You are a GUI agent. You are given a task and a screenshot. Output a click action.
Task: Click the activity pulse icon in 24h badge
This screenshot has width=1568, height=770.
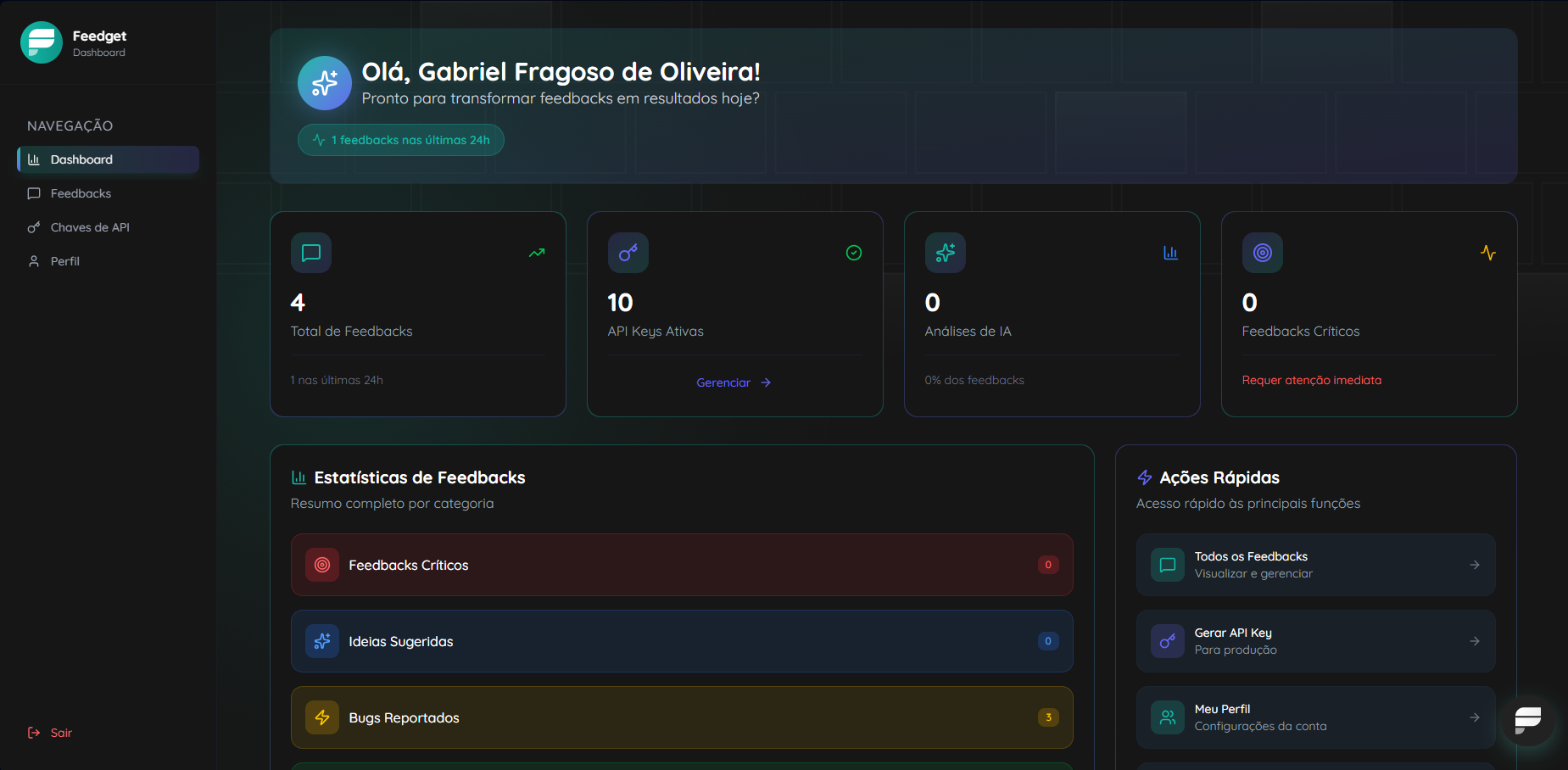(319, 140)
